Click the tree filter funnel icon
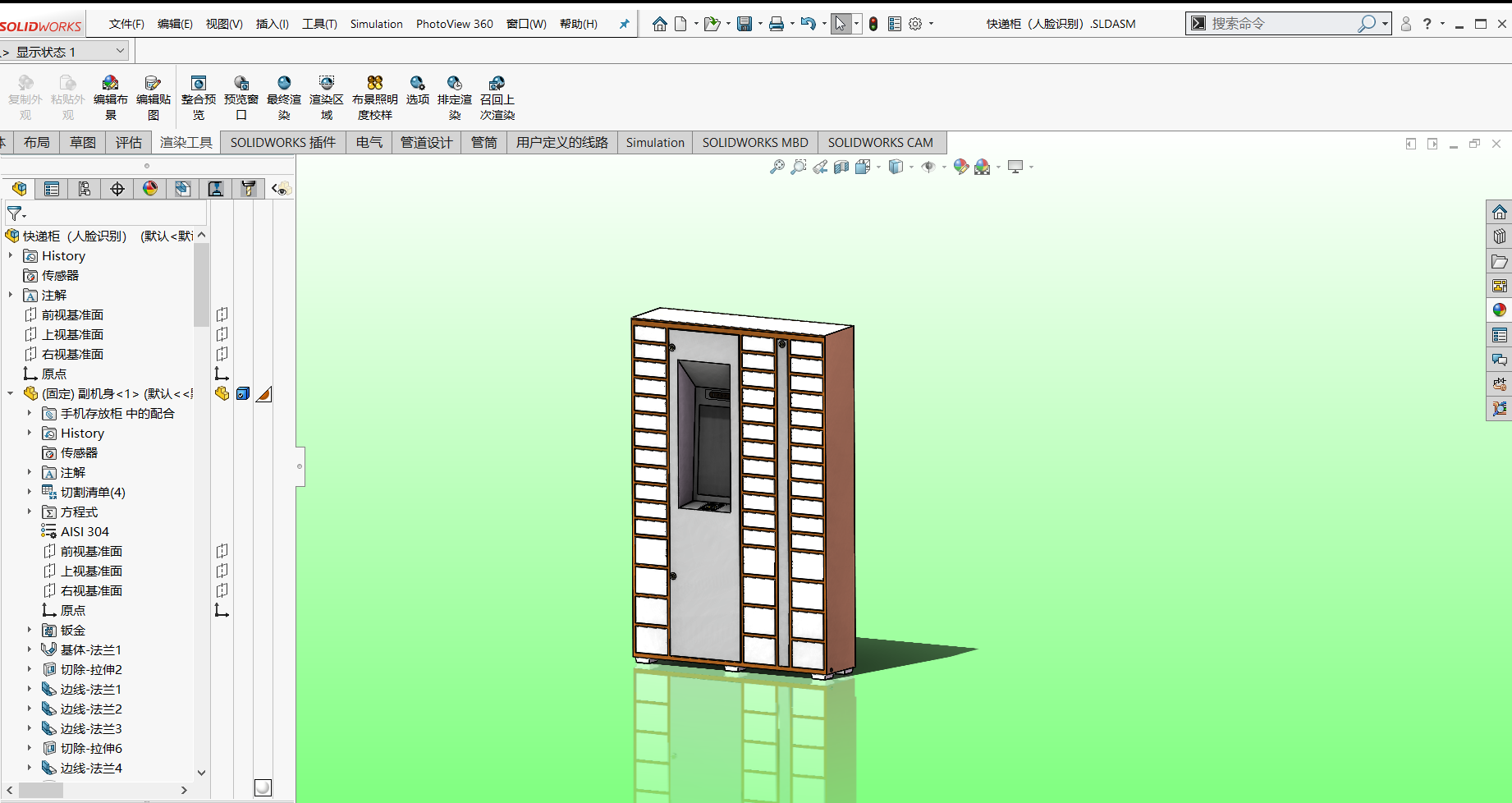The height and width of the screenshot is (803, 1512). click(x=15, y=214)
